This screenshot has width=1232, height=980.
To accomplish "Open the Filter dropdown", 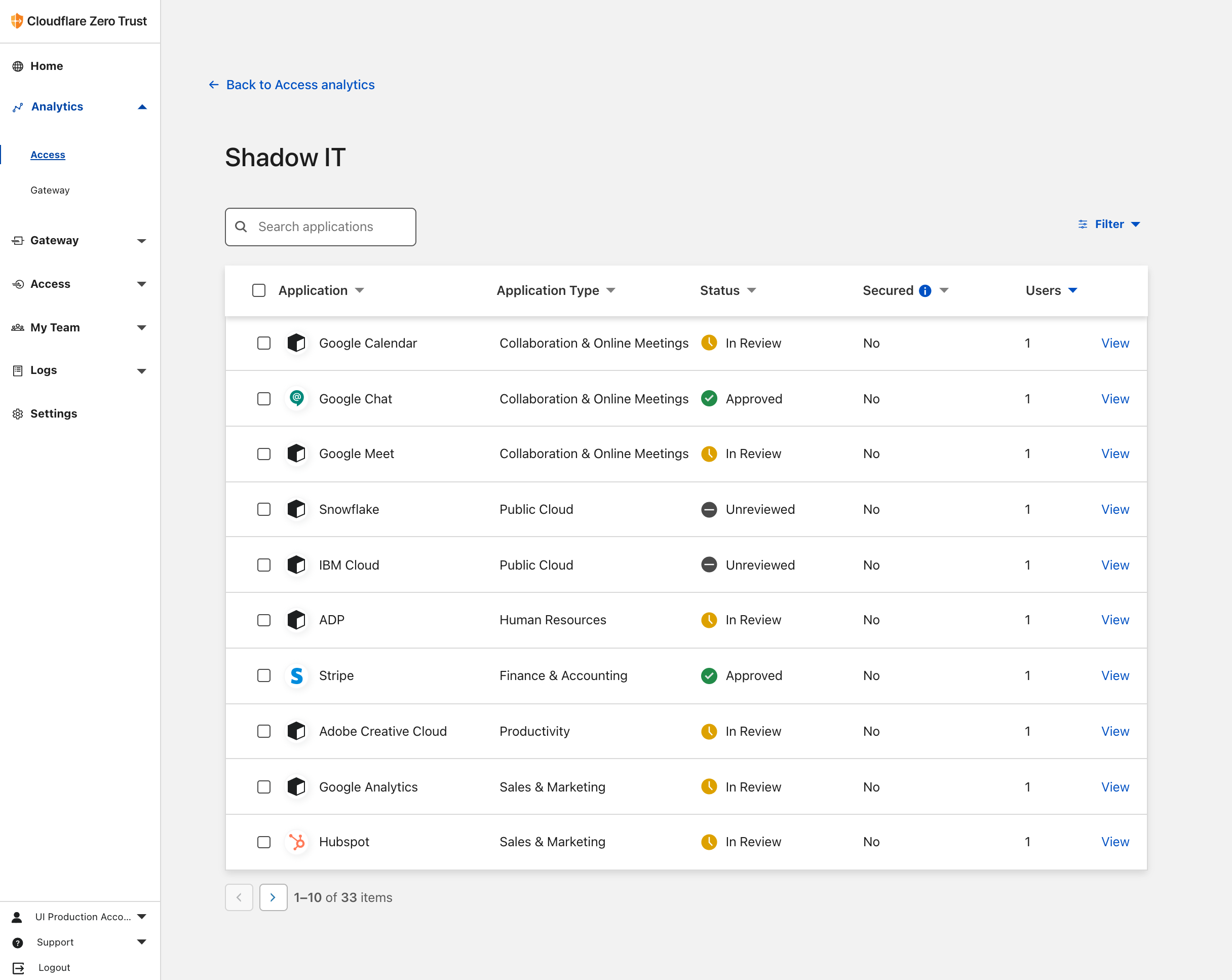I will 1108,224.
